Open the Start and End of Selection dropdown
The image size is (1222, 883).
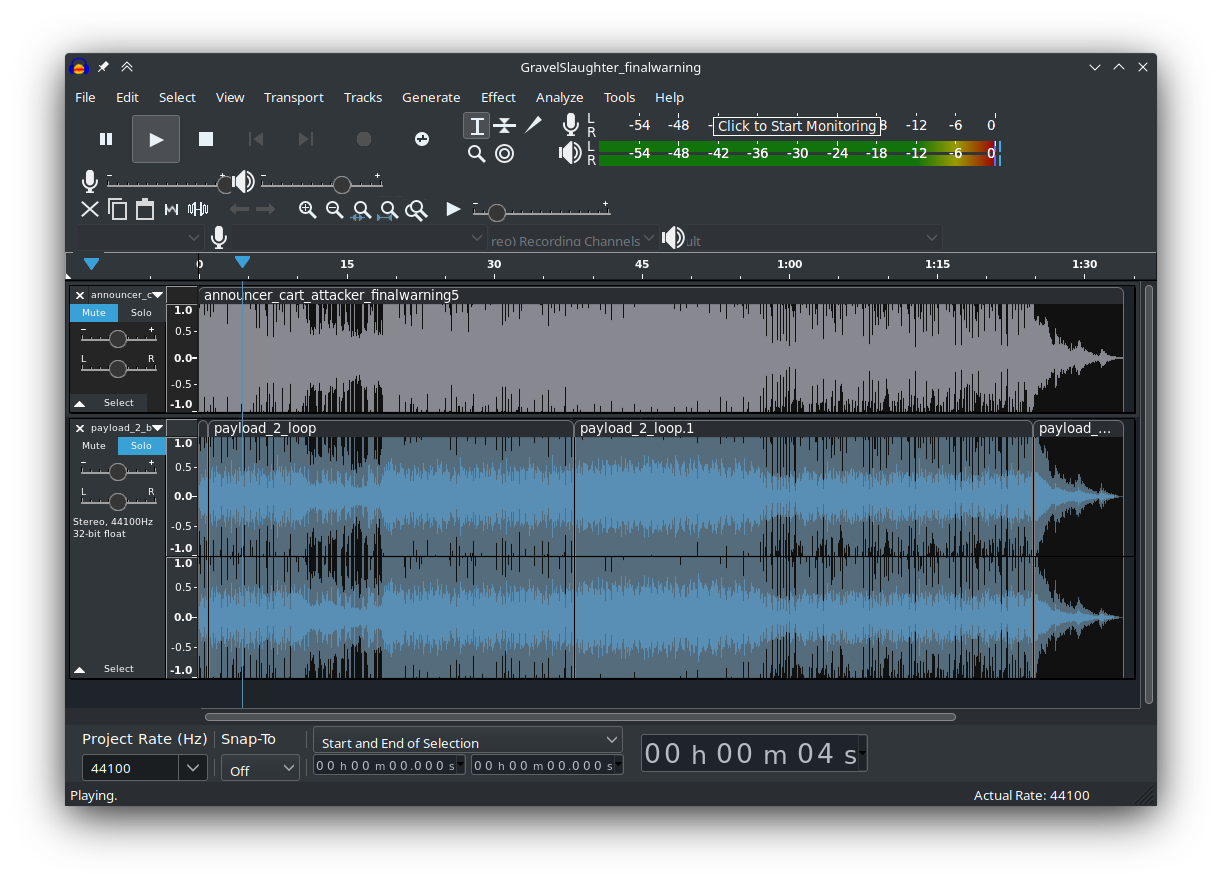pos(467,740)
